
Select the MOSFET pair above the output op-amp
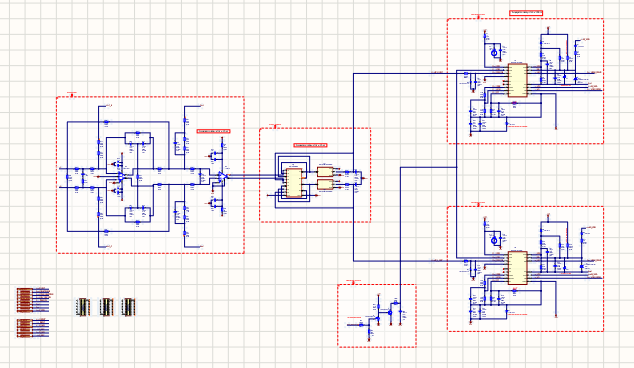click(x=216, y=155)
